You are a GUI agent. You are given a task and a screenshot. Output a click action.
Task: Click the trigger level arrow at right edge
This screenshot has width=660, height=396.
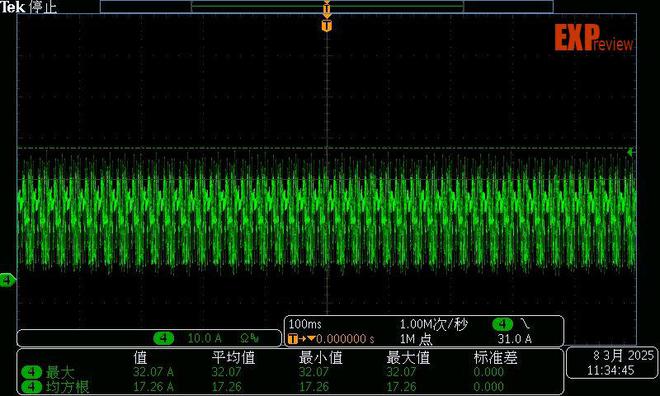[x=630, y=152]
